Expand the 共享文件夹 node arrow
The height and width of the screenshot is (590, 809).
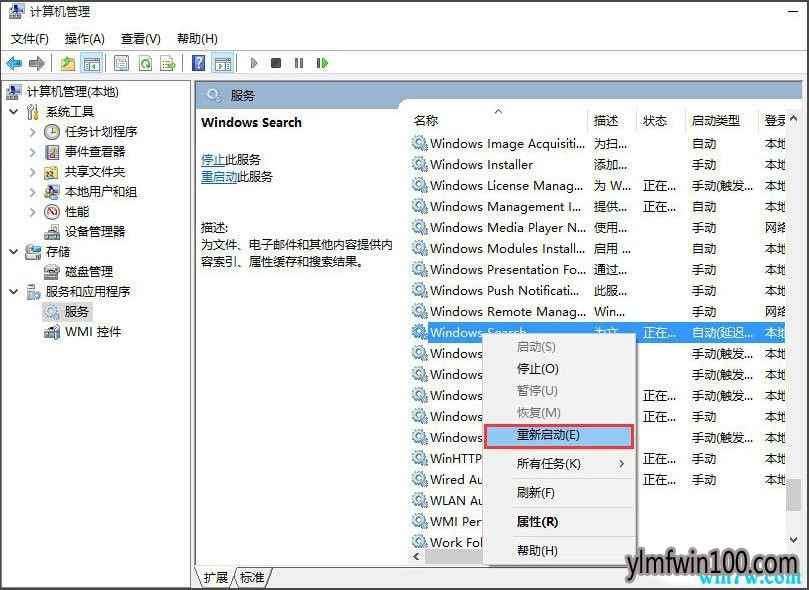(x=33, y=172)
